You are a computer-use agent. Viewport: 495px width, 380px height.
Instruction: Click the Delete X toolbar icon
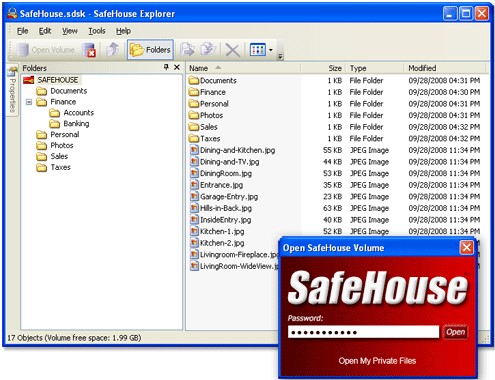click(232, 50)
